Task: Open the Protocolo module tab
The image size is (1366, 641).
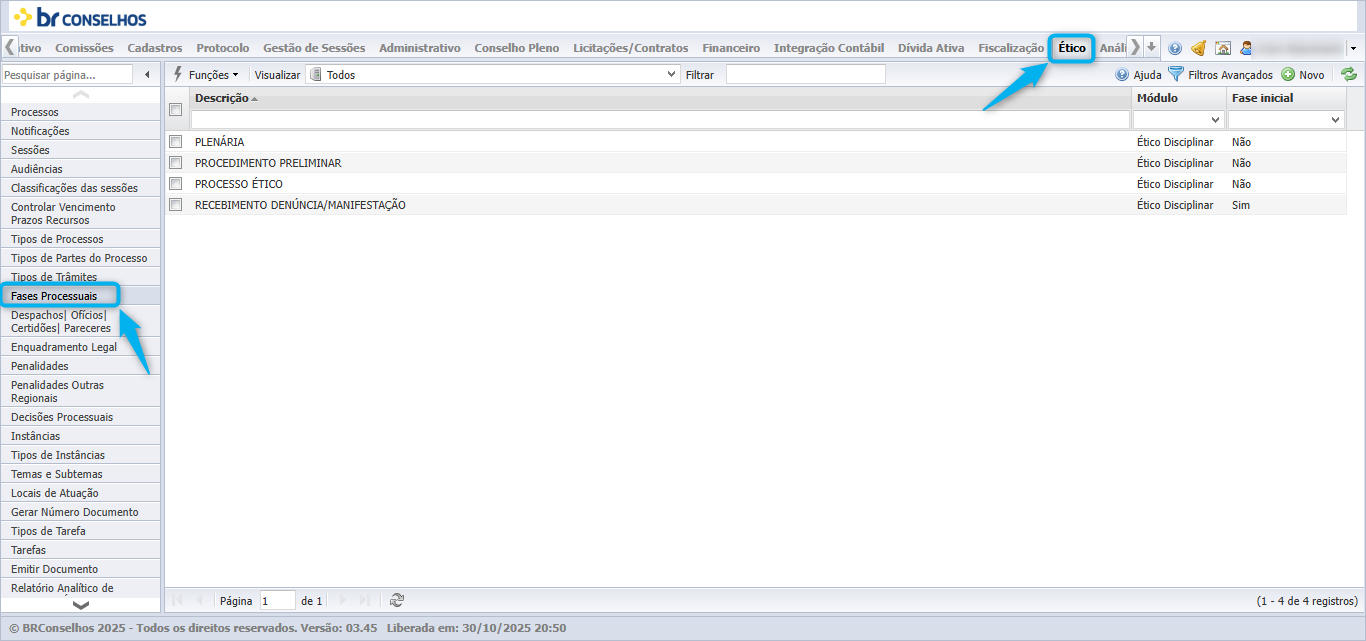Action: click(x=223, y=48)
